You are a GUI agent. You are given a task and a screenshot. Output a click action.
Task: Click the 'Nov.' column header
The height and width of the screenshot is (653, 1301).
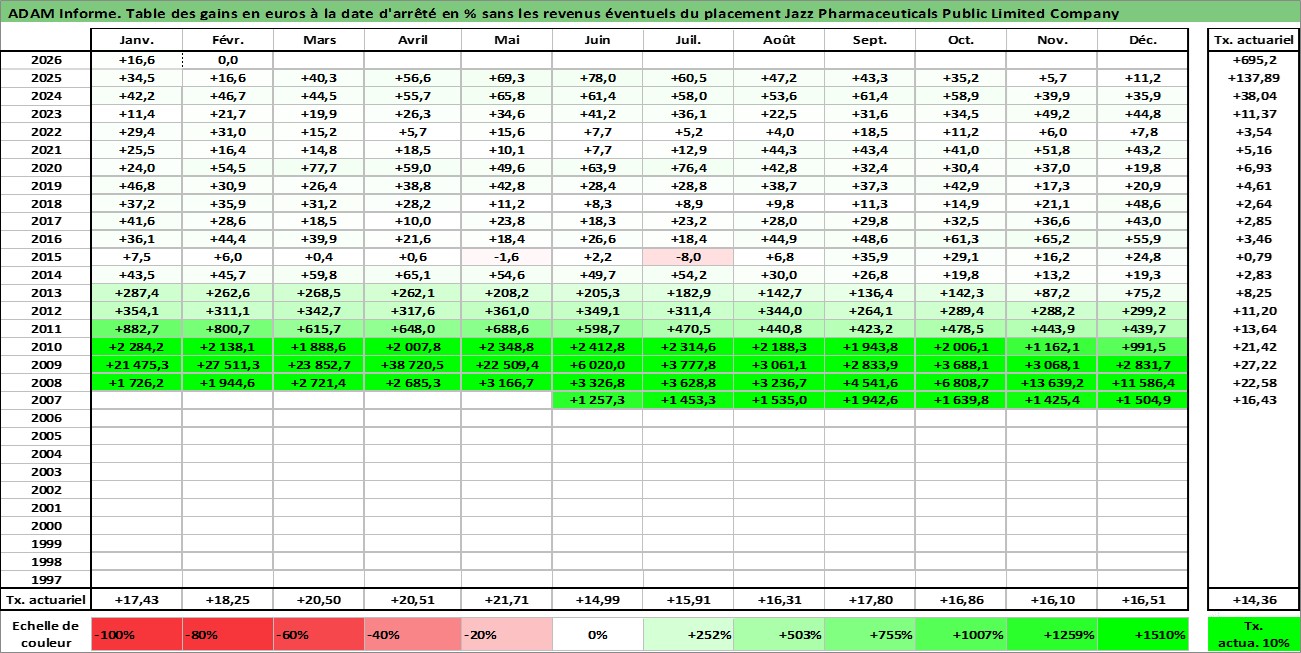pyautogui.click(x=1052, y=40)
